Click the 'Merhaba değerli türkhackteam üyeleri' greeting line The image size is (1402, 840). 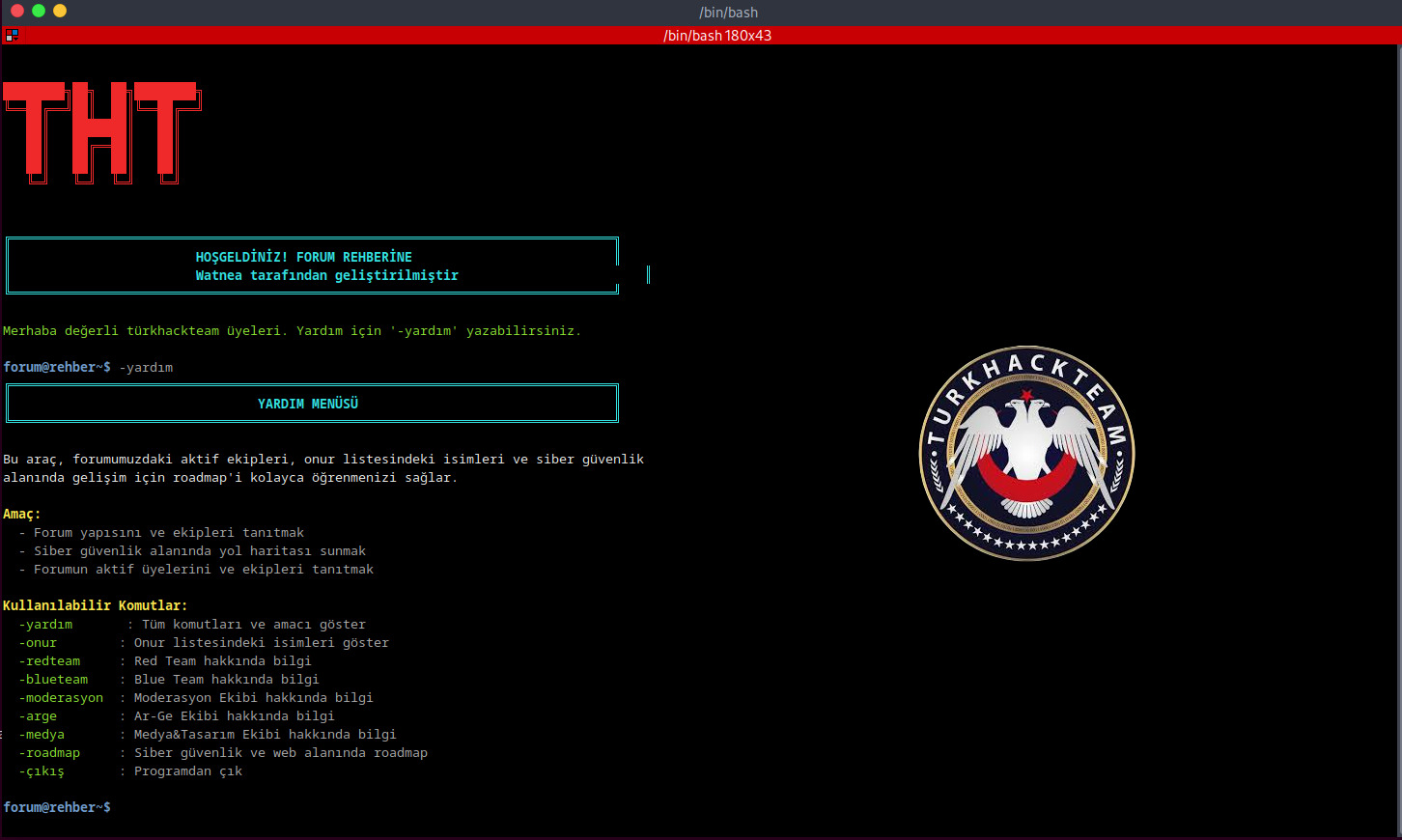(x=292, y=330)
